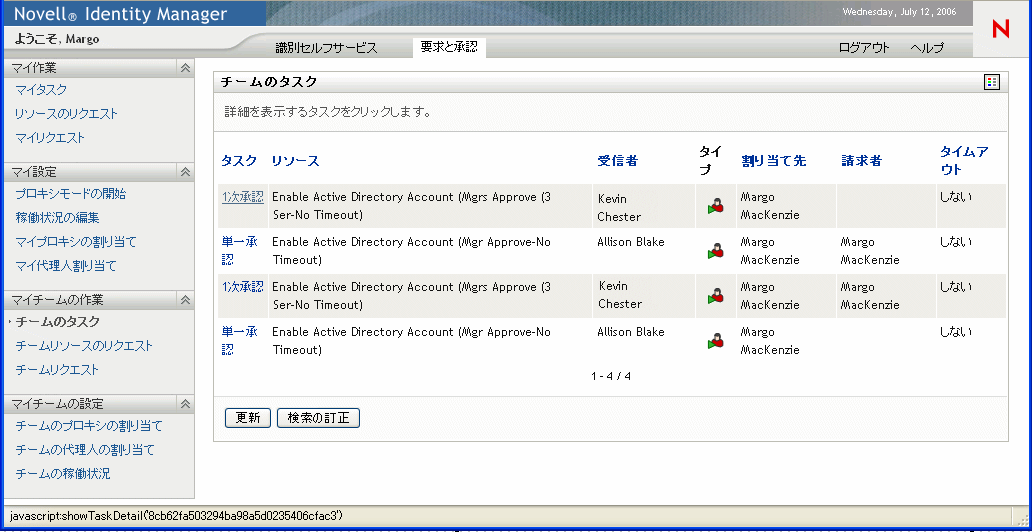Collapse the マイチームの作業 section
The image size is (1032, 532).
[186, 300]
